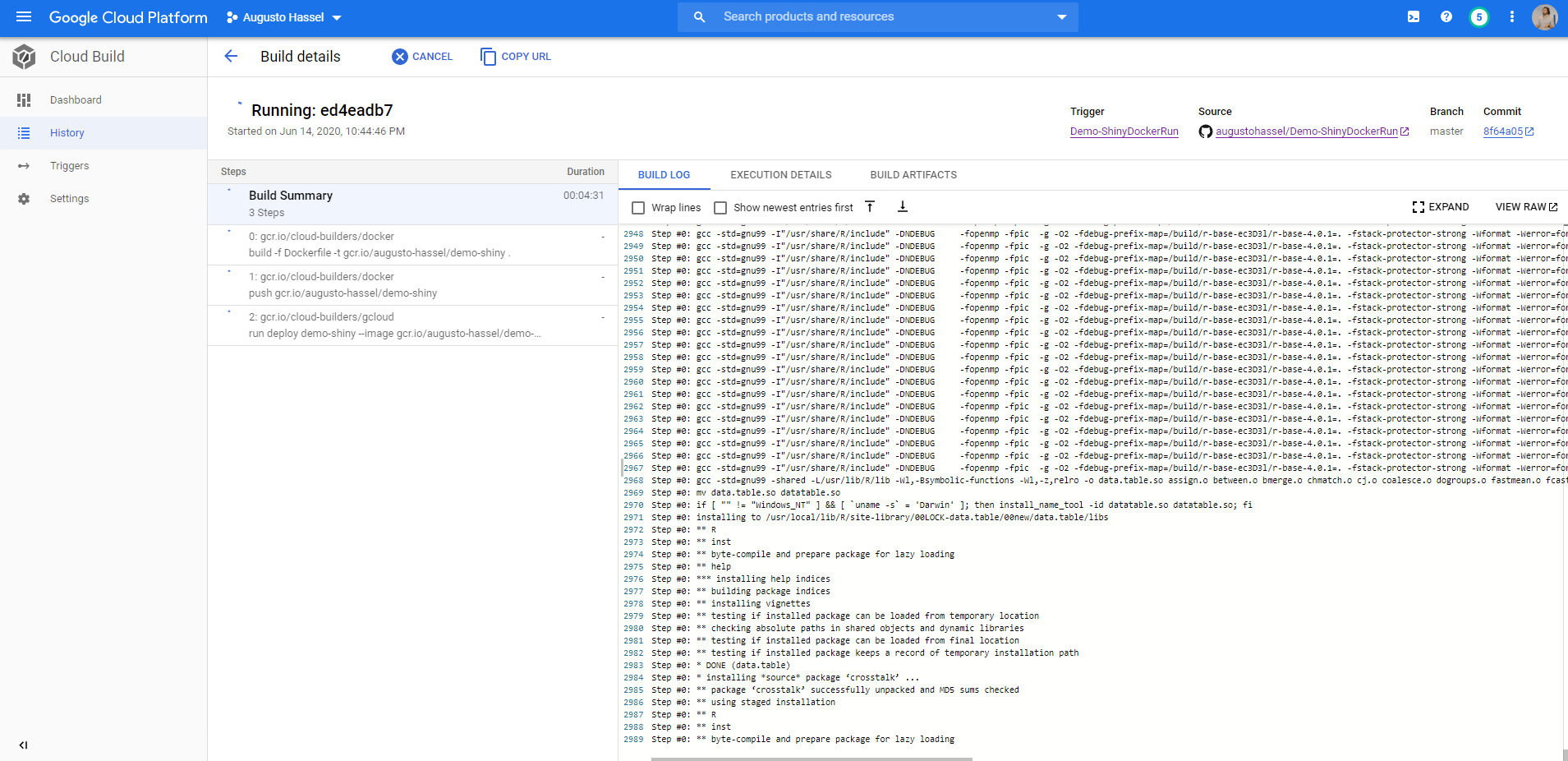Enable the Wrap lines checkbox

(x=638, y=208)
